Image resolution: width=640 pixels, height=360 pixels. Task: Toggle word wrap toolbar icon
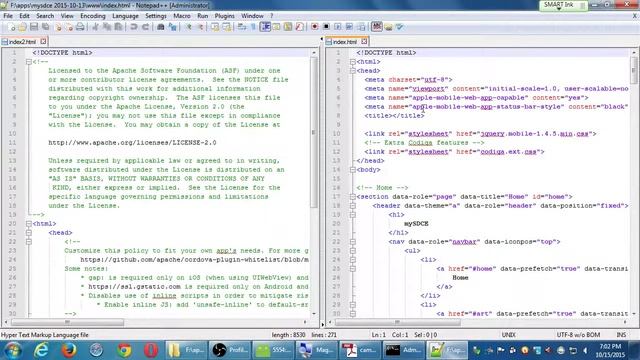(242, 27)
